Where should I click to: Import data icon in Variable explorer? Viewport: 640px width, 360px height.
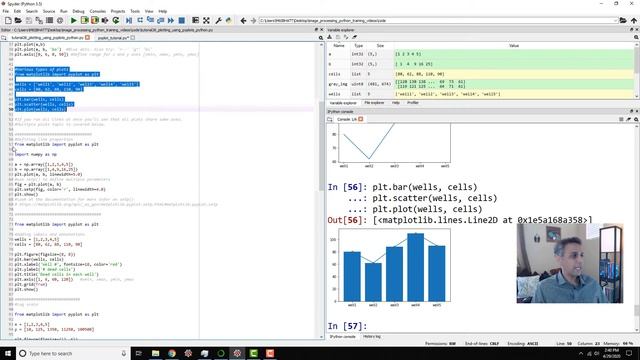330,37
